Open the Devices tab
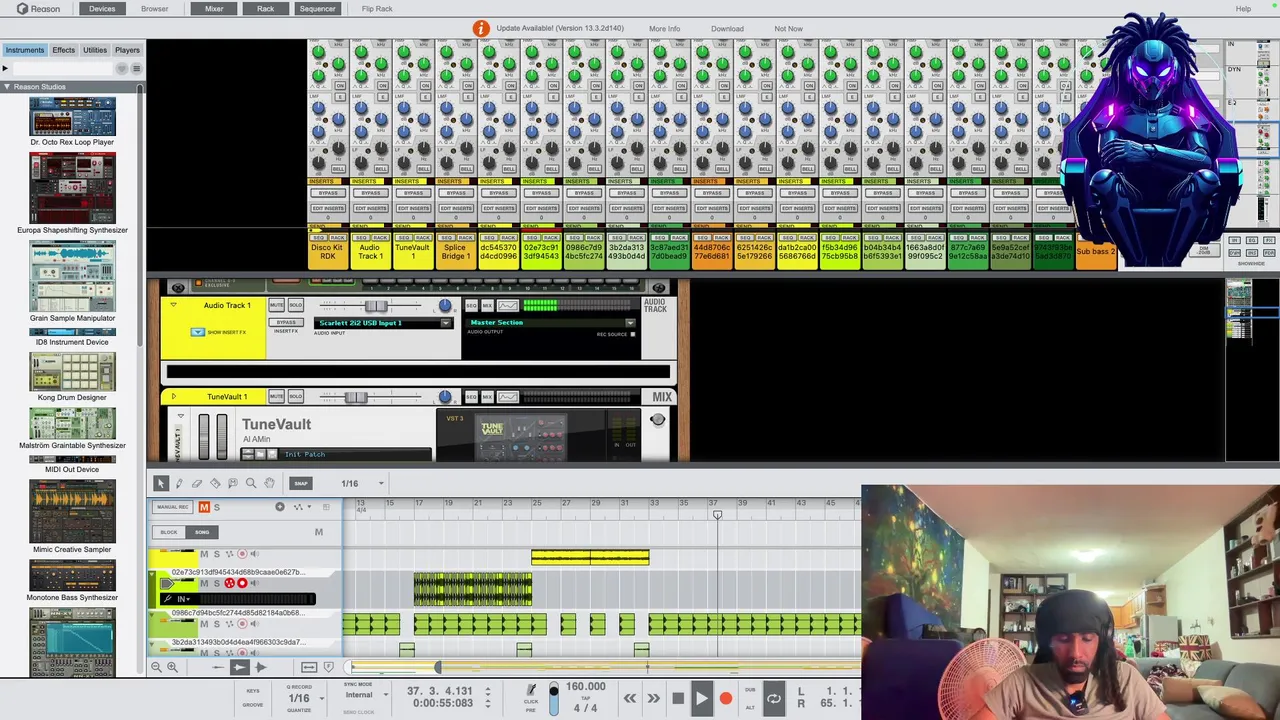The image size is (1280, 720). point(102,9)
